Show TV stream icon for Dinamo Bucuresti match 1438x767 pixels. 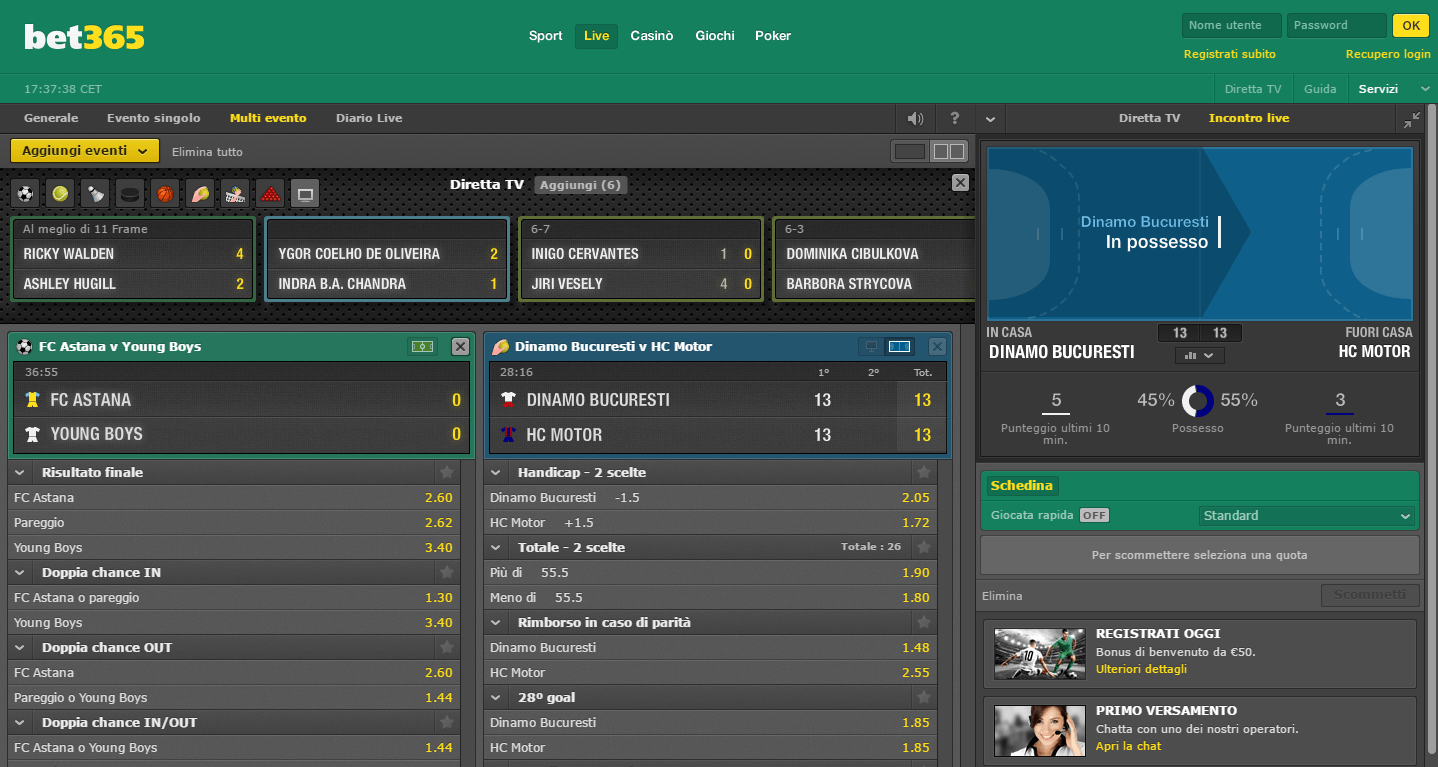coord(871,346)
